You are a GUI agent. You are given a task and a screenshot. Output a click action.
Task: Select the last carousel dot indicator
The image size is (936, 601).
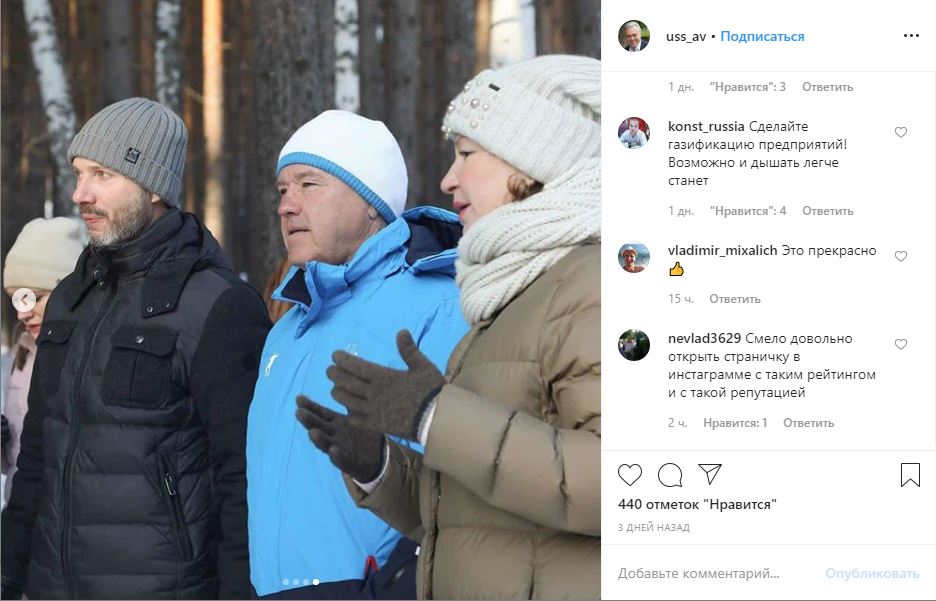tap(316, 581)
